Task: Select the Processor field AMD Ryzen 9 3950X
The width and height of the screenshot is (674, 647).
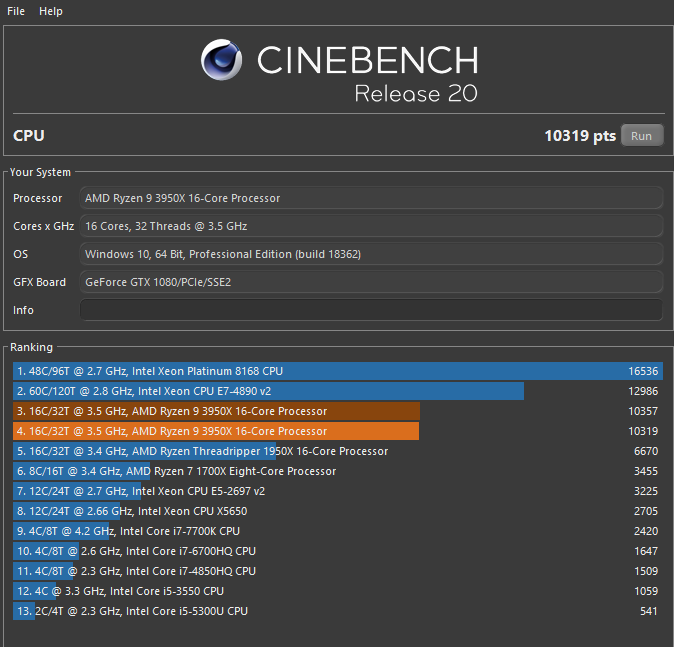Action: [x=371, y=198]
